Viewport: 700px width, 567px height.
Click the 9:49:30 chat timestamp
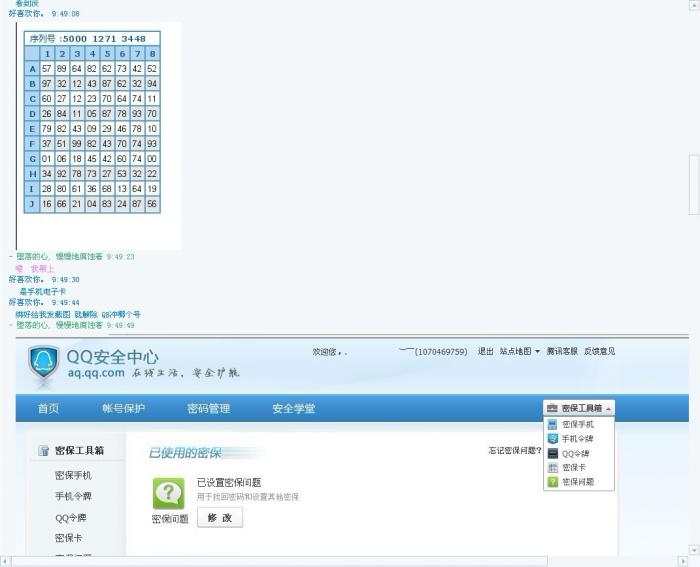65,279
